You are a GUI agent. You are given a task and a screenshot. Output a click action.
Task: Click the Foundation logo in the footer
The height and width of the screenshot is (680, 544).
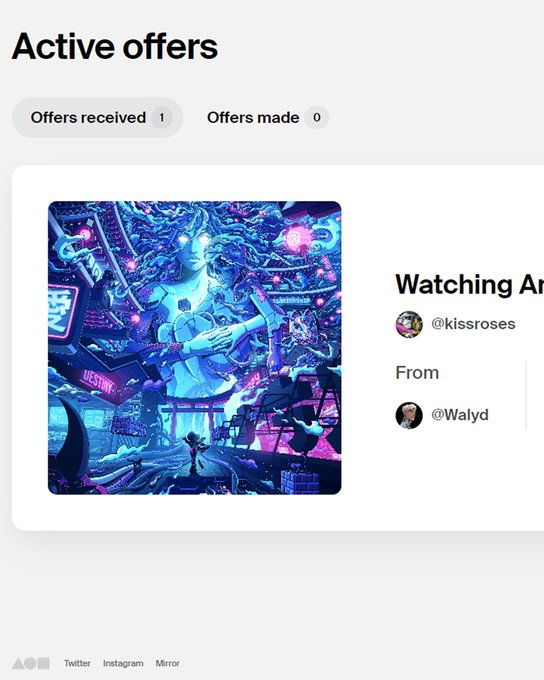(x=30, y=663)
